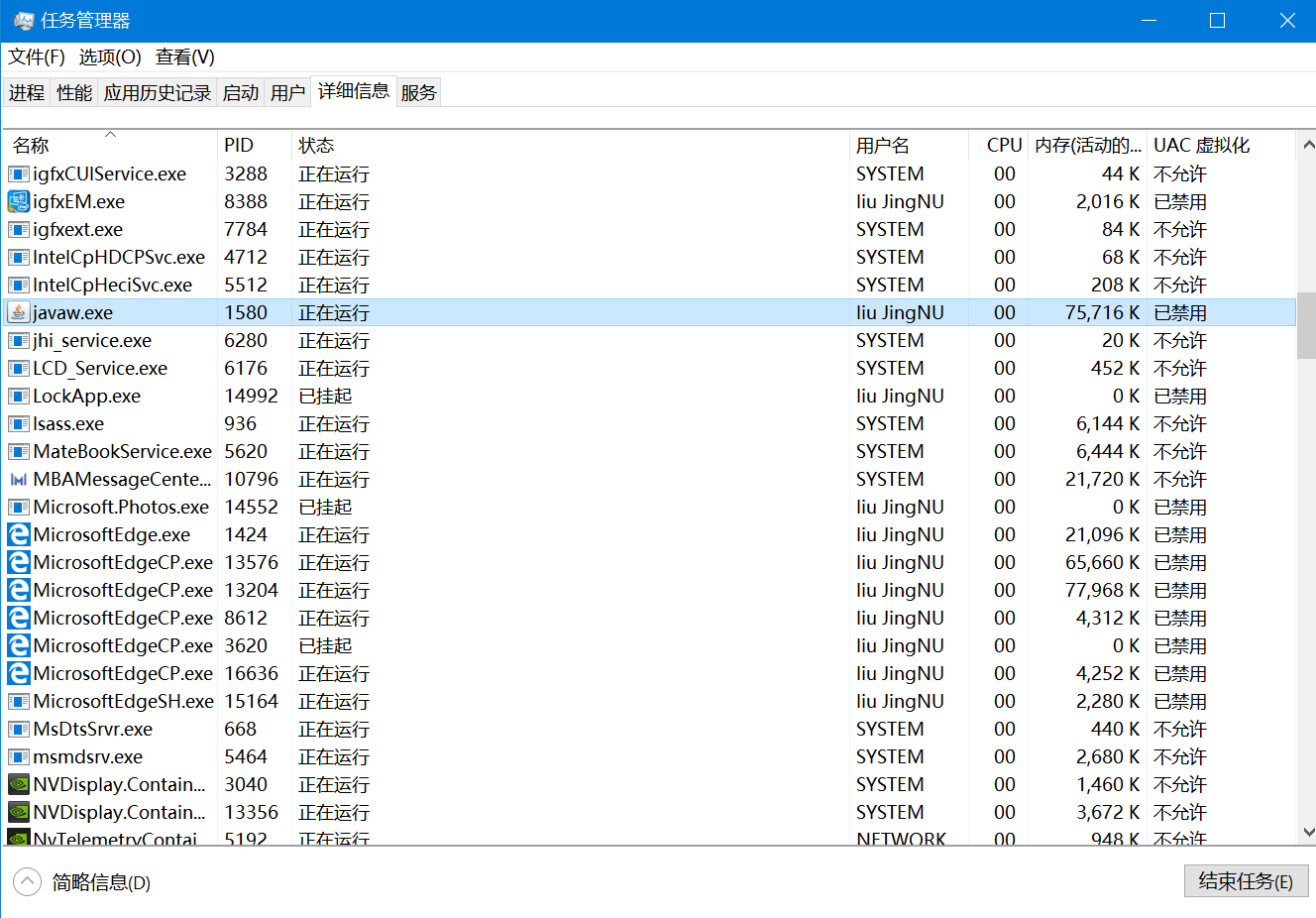Viewport: 1316px width, 918px height.
Task: Click the 结束任务(E) button
Action: click(1246, 881)
